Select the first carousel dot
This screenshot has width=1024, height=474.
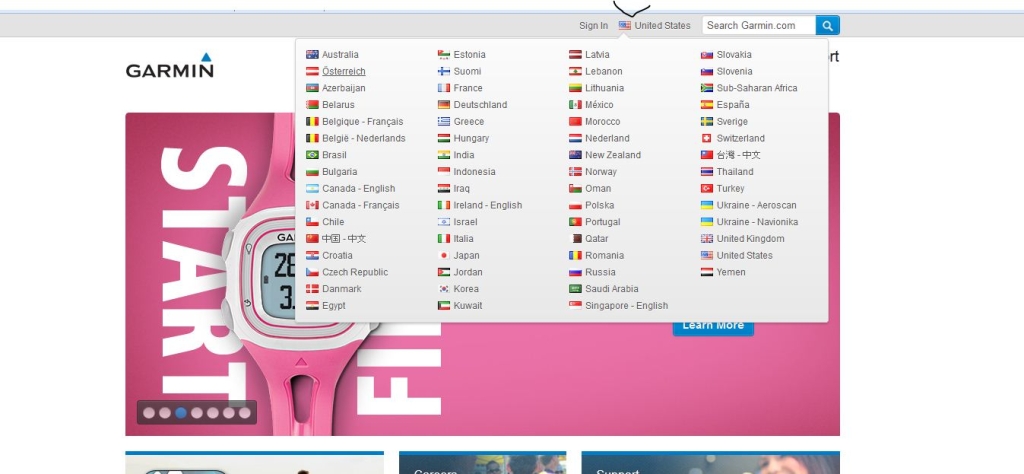(x=149, y=413)
